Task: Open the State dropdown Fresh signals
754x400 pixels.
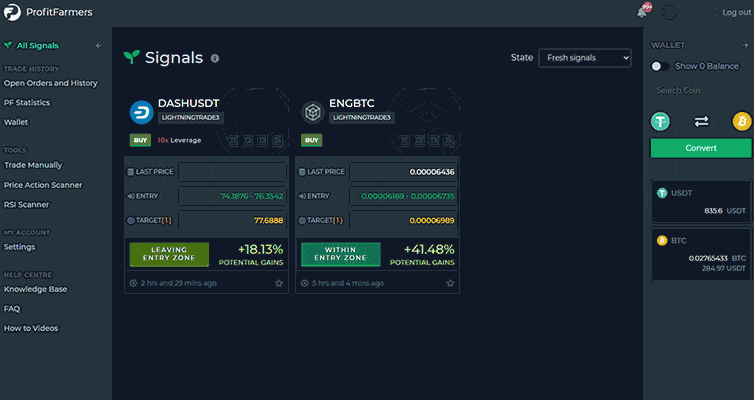Action: tap(585, 58)
